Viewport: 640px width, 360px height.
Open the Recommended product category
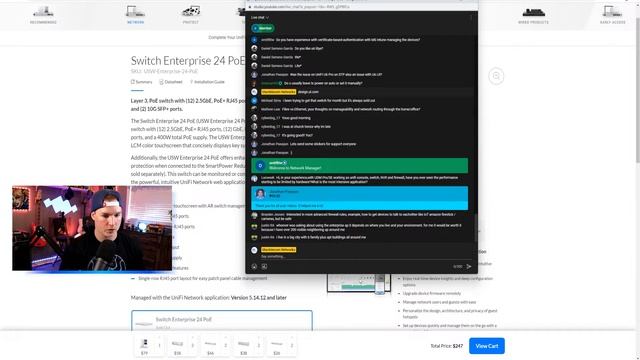coord(43,15)
